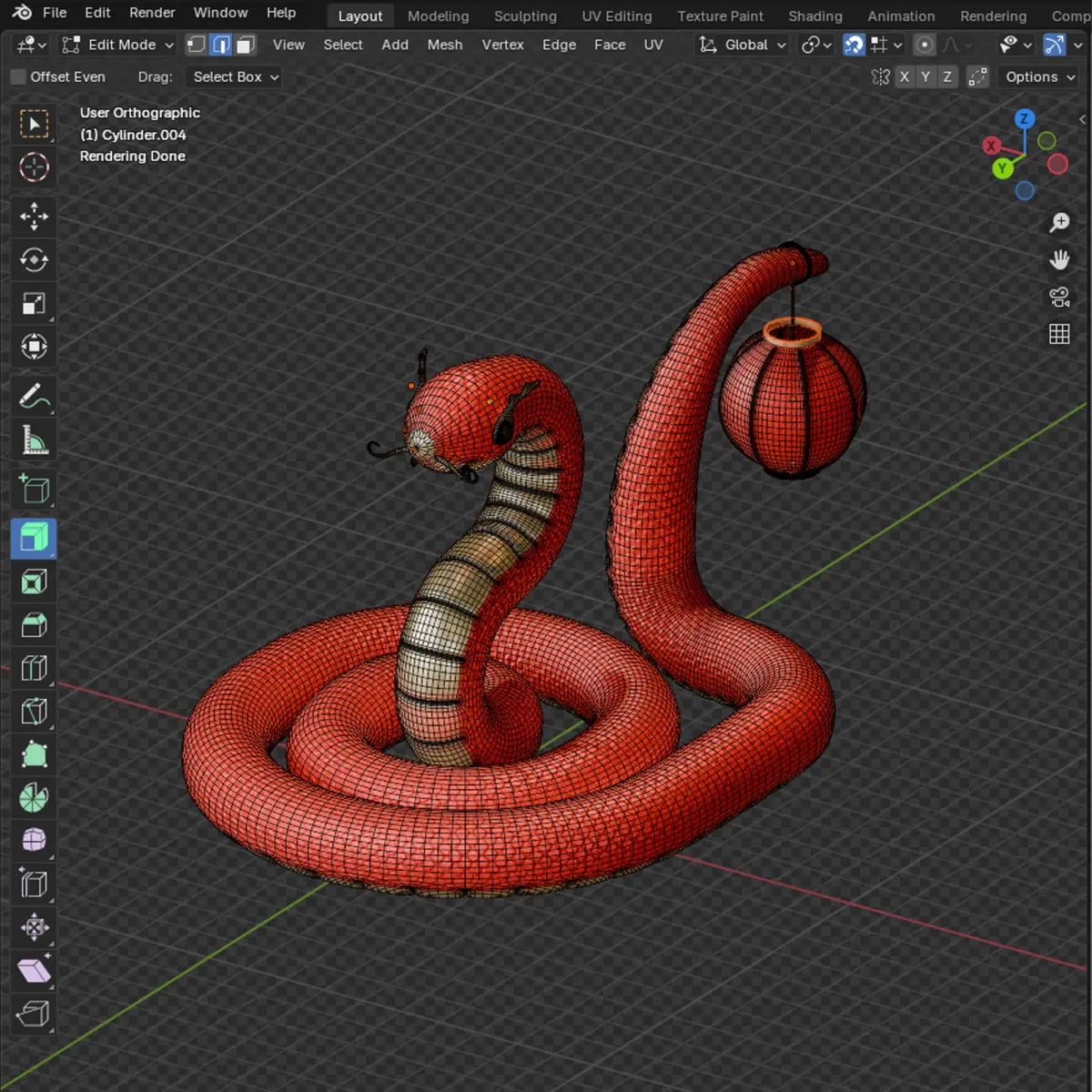1092x1092 pixels.
Task: Open the Texture Paint workspace tab
Action: 720,16
